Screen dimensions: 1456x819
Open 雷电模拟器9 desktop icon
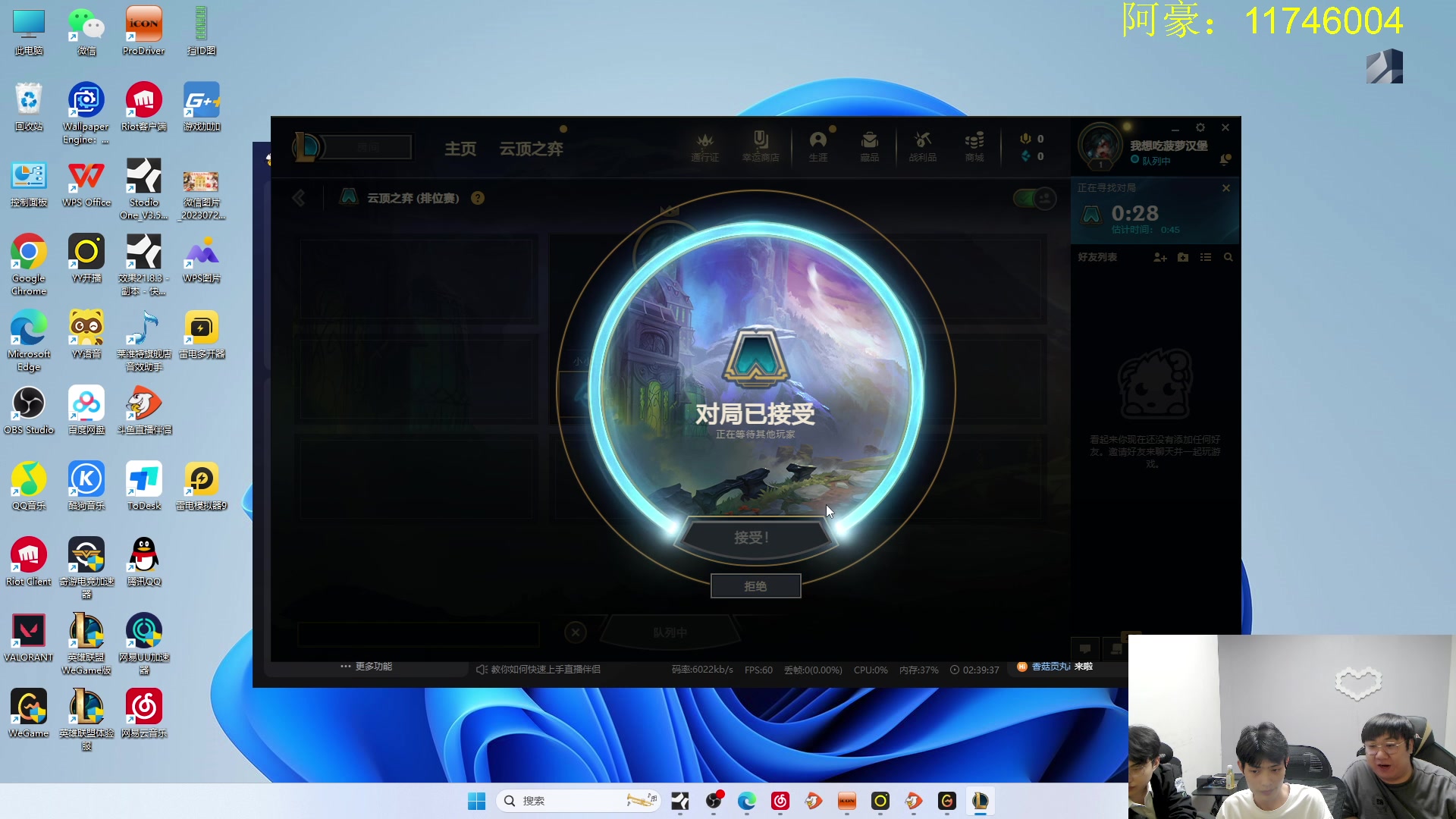pyautogui.click(x=201, y=486)
